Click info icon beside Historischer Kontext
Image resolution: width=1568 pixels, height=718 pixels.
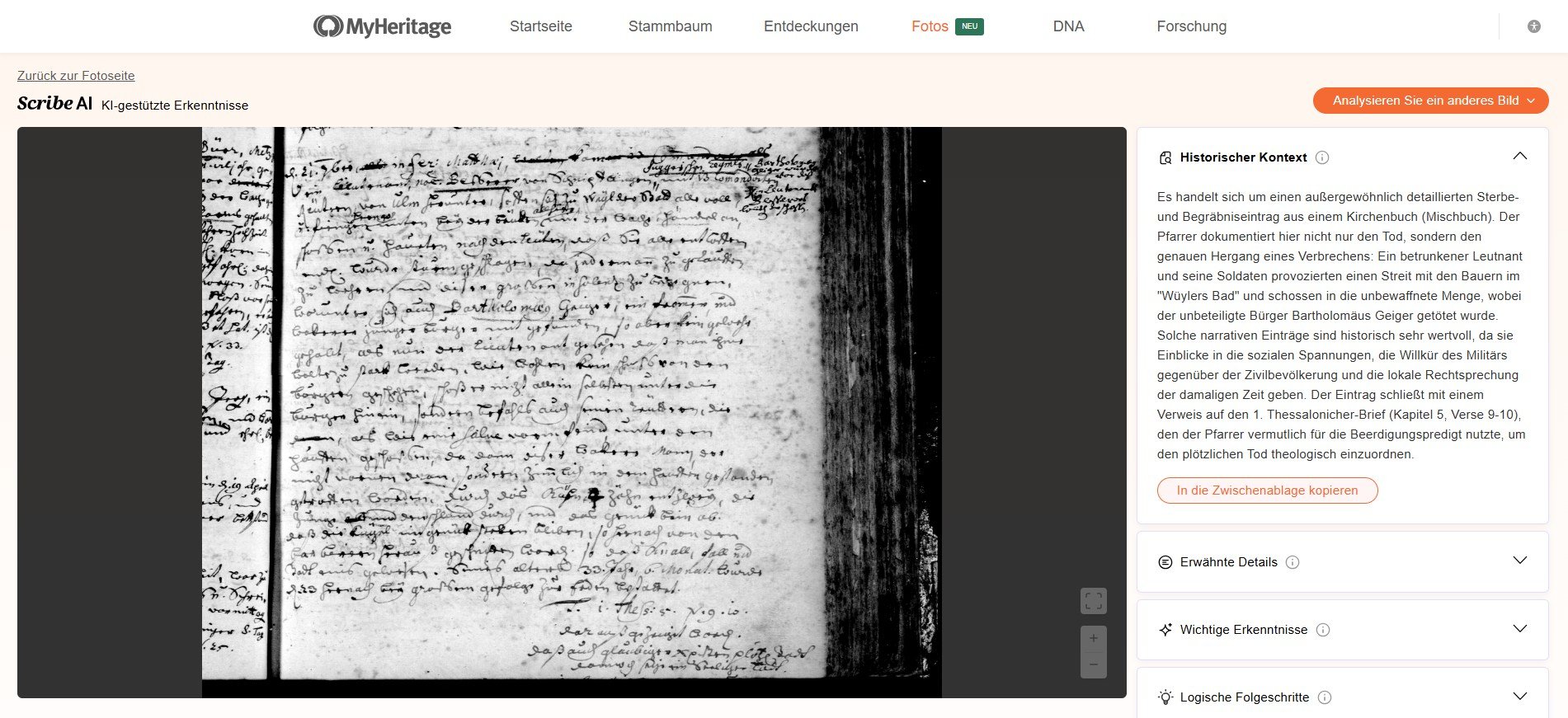pyautogui.click(x=1322, y=157)
